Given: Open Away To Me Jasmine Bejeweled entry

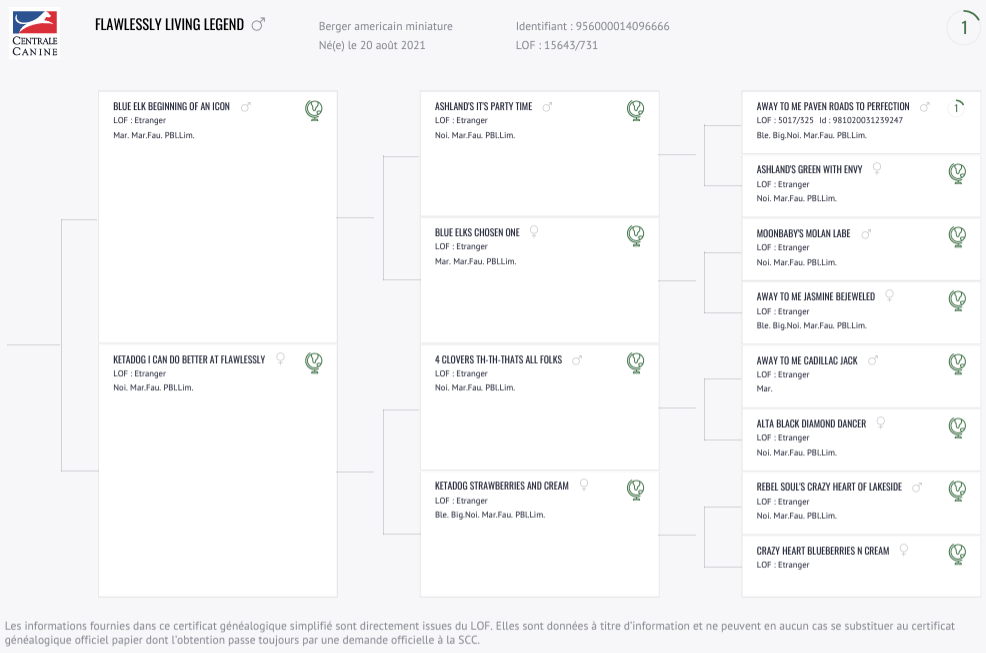Looking at the screenshot, I should (x=816, y=296).
